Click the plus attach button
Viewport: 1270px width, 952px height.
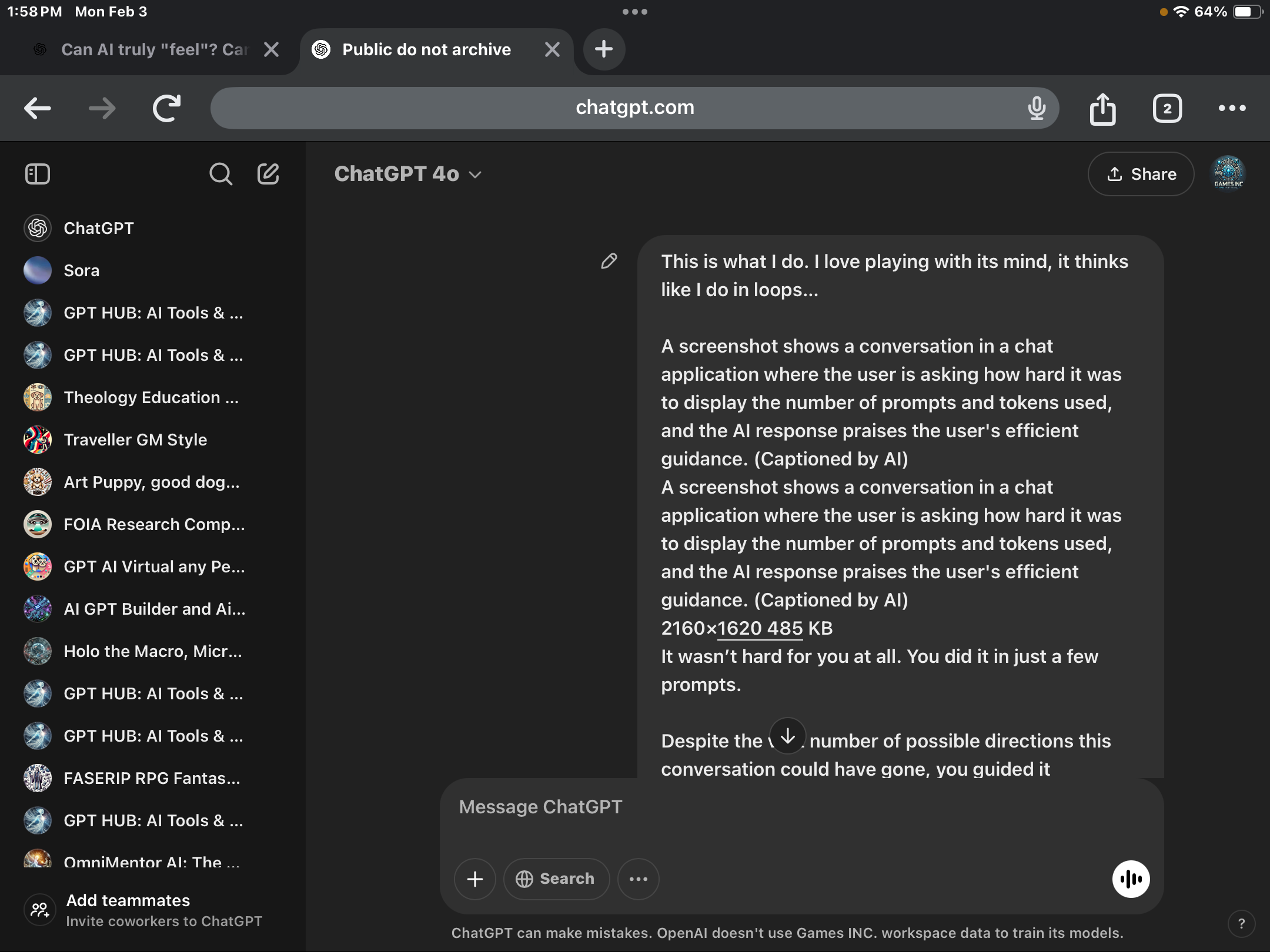(474, 879)
